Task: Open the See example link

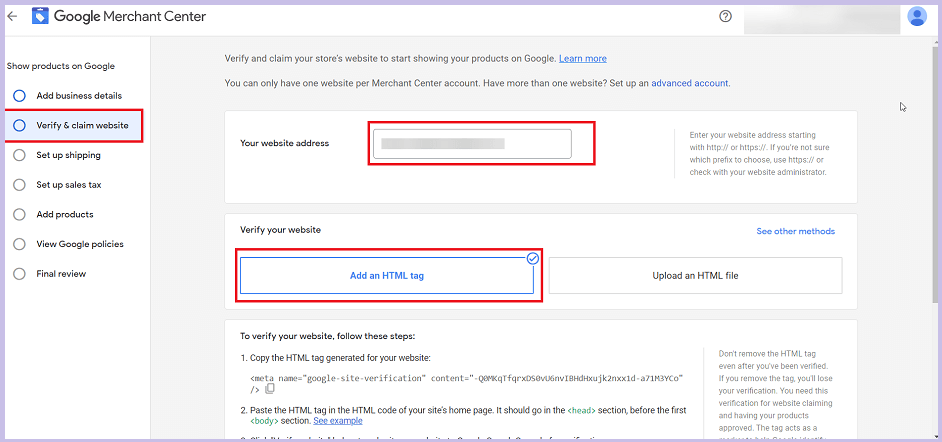Action: [x=338, y=420]
